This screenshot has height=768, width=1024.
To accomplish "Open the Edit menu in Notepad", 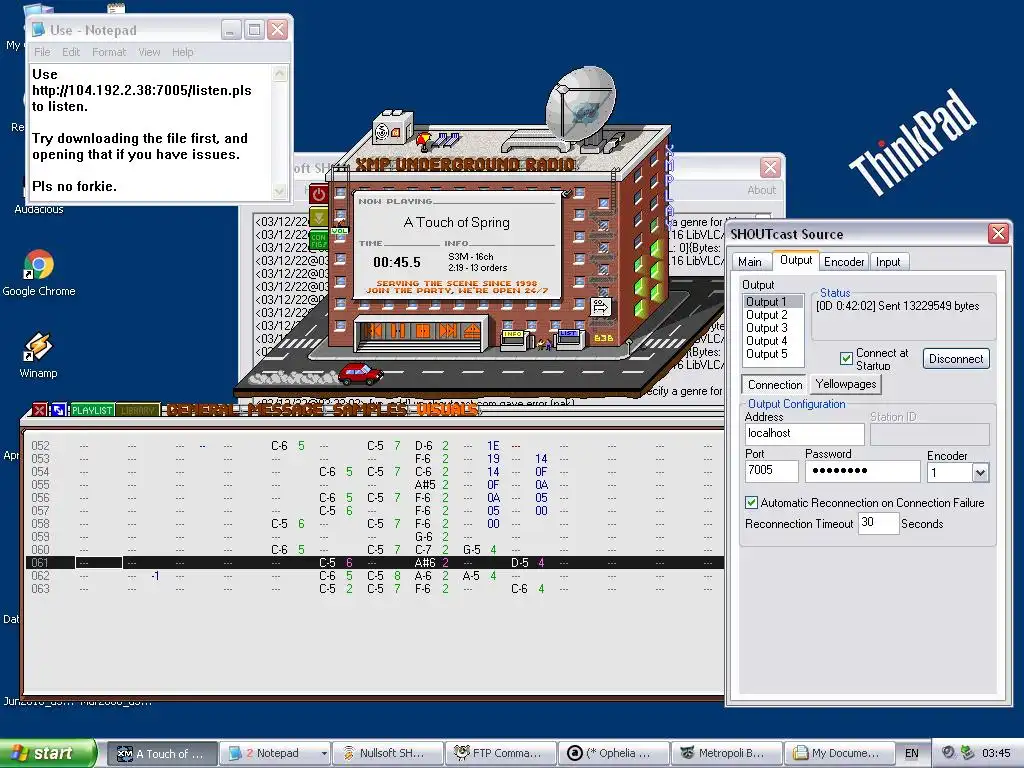I will [x=71, y=52].
